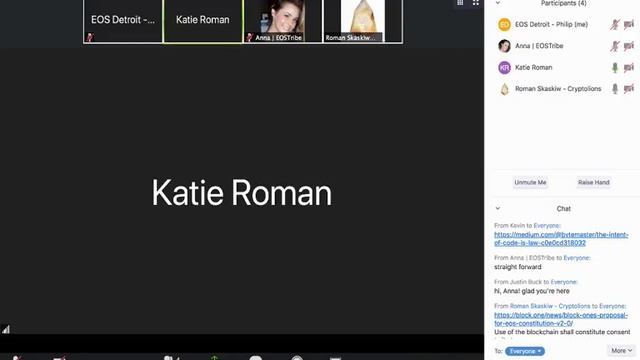The image size is (640, 360).
Task: Click Roman Skaskiw crystal avatar
Action: pyautogui.click(x=504, y=89)
